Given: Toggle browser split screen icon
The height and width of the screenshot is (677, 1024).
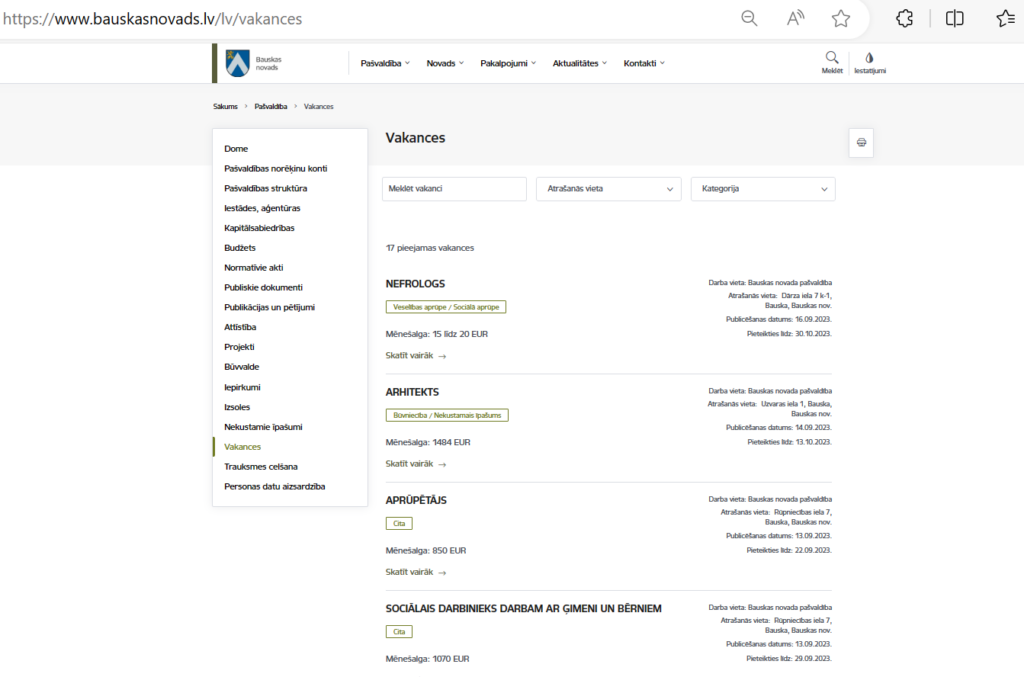Looking at the screenshot, I should click(955, 18).
